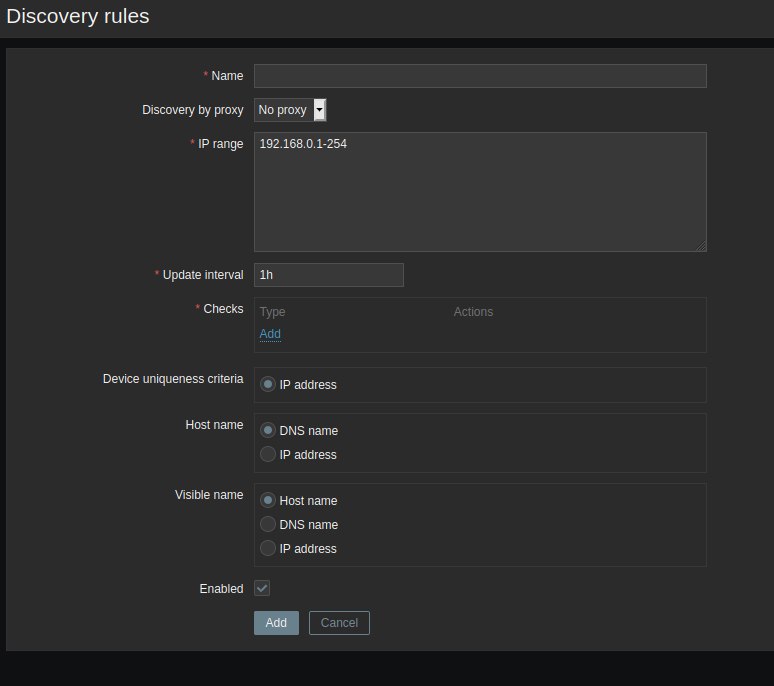Viewport: 774px width, 686px height.
Task: Click the Update interval label
Action: tap(203, 275)
